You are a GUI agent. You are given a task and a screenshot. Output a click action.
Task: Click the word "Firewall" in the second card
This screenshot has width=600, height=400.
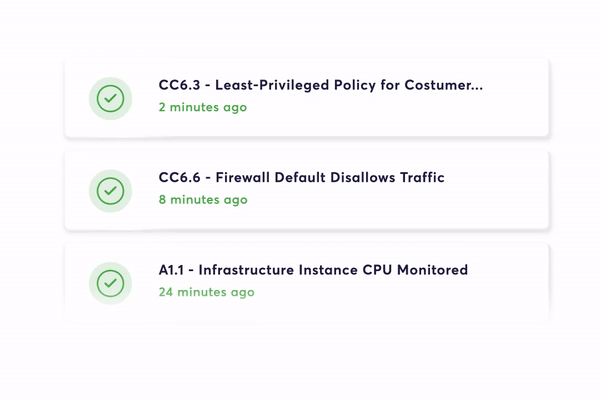245,178
